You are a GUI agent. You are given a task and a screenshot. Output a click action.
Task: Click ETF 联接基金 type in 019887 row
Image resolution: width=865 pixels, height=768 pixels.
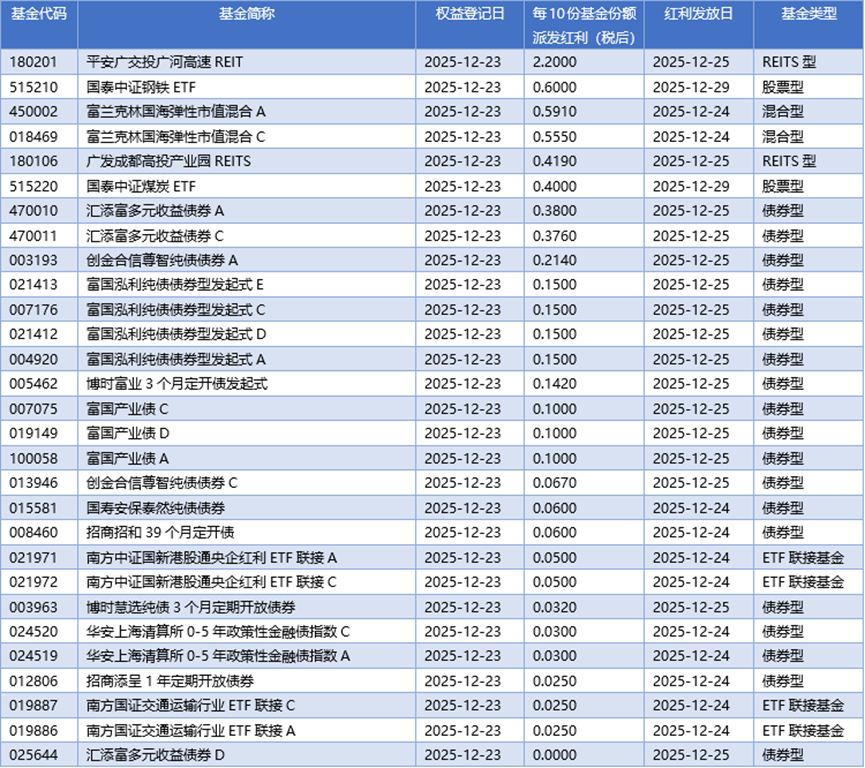click(803, 706)
